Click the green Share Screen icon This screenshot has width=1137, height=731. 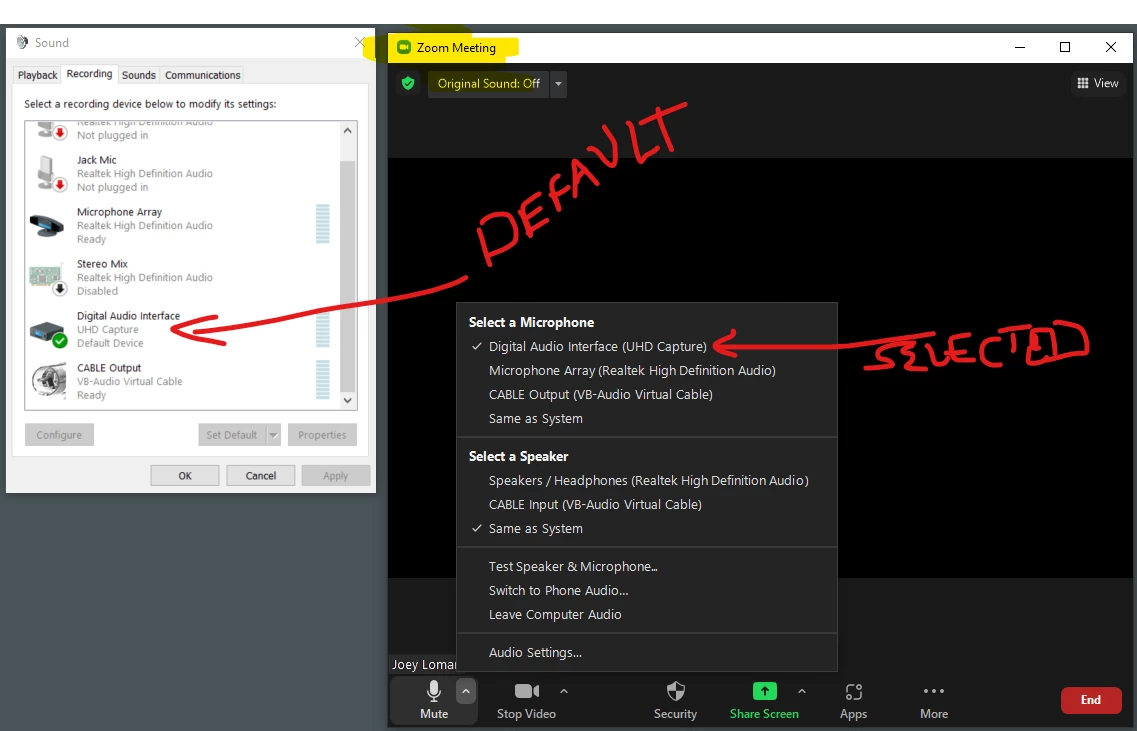(764, 691)
